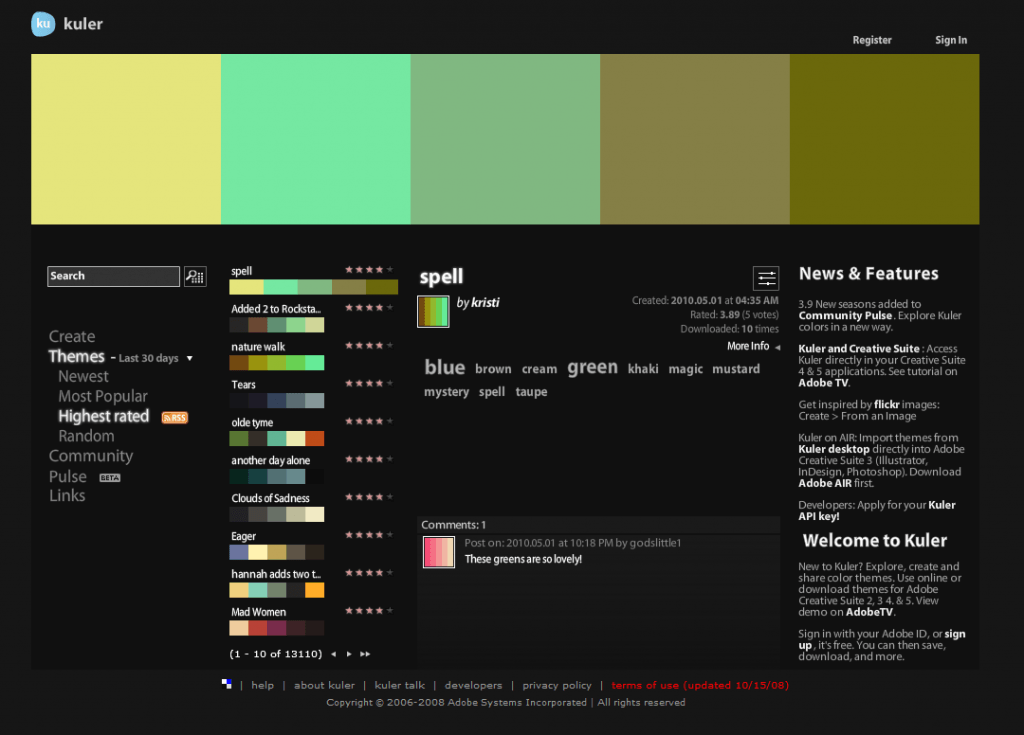Click star rating of spell theme
This screenshot has width=1024, height=735.
[369, 270]
